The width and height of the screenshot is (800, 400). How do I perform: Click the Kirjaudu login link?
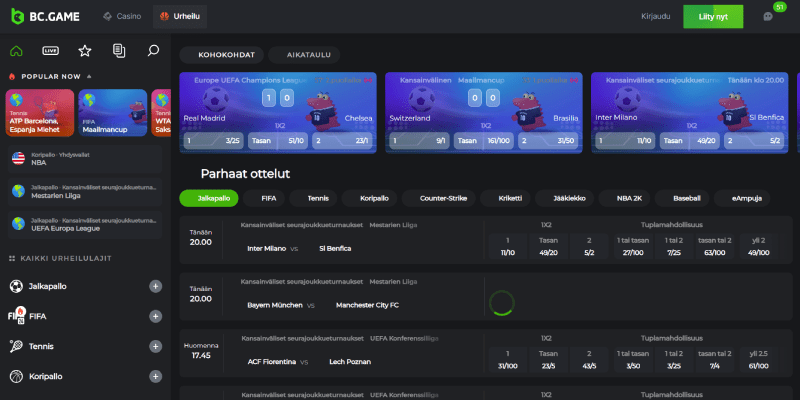(656, 16)
